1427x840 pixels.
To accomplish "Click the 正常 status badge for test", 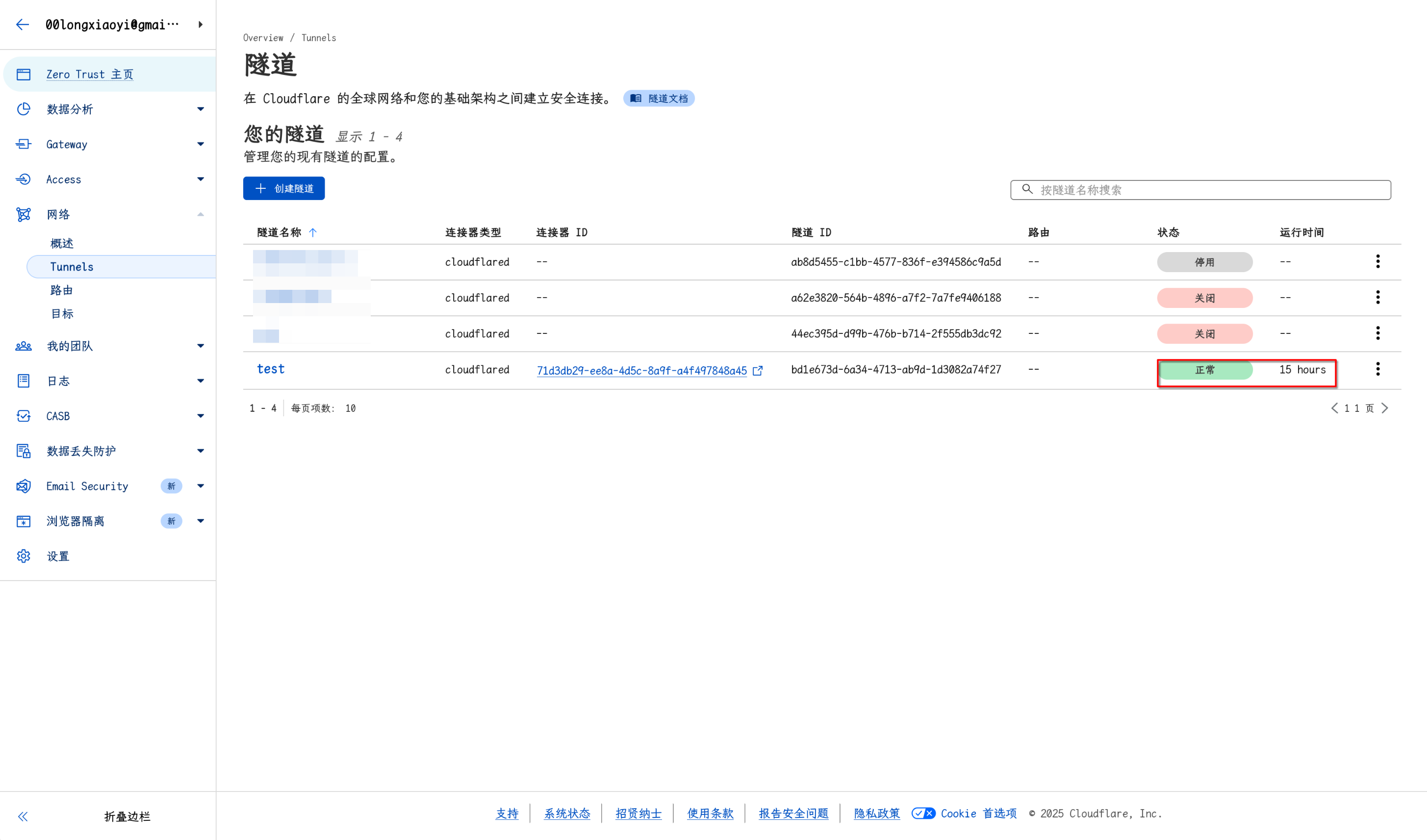I will coord(1204,370).
